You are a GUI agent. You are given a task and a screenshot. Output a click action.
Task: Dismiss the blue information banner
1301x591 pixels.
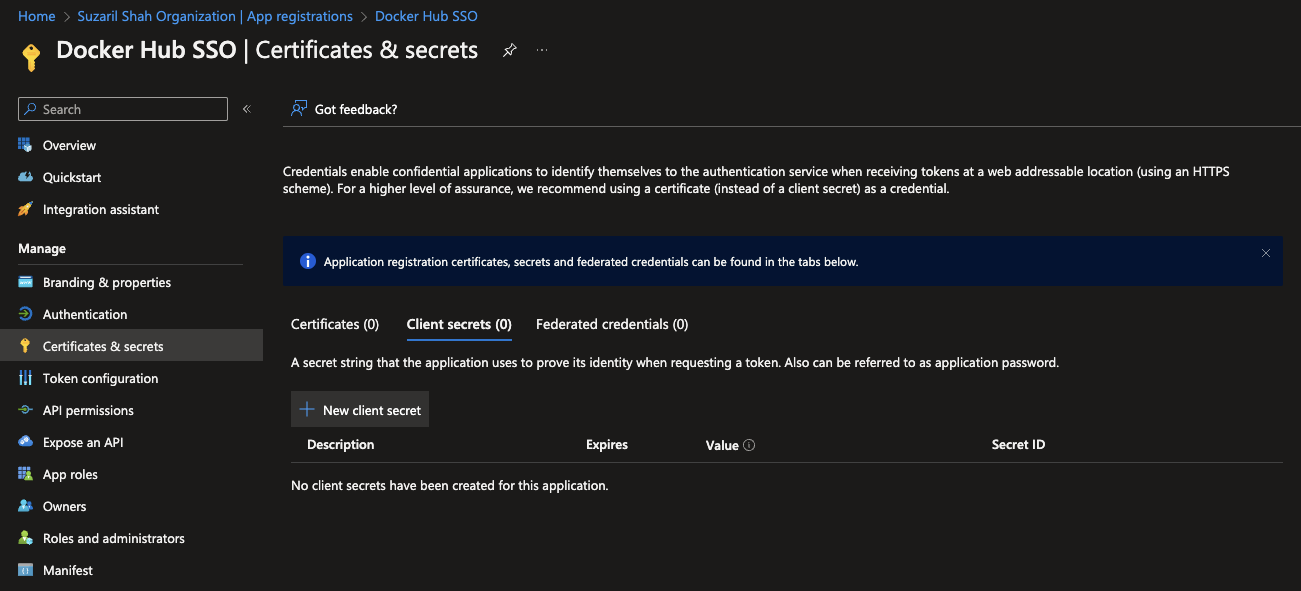1265,253
